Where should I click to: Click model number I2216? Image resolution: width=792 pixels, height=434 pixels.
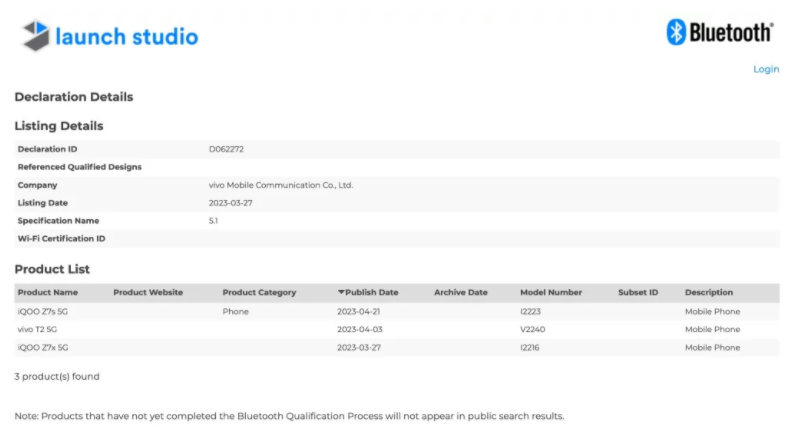[x=529, y=348]
